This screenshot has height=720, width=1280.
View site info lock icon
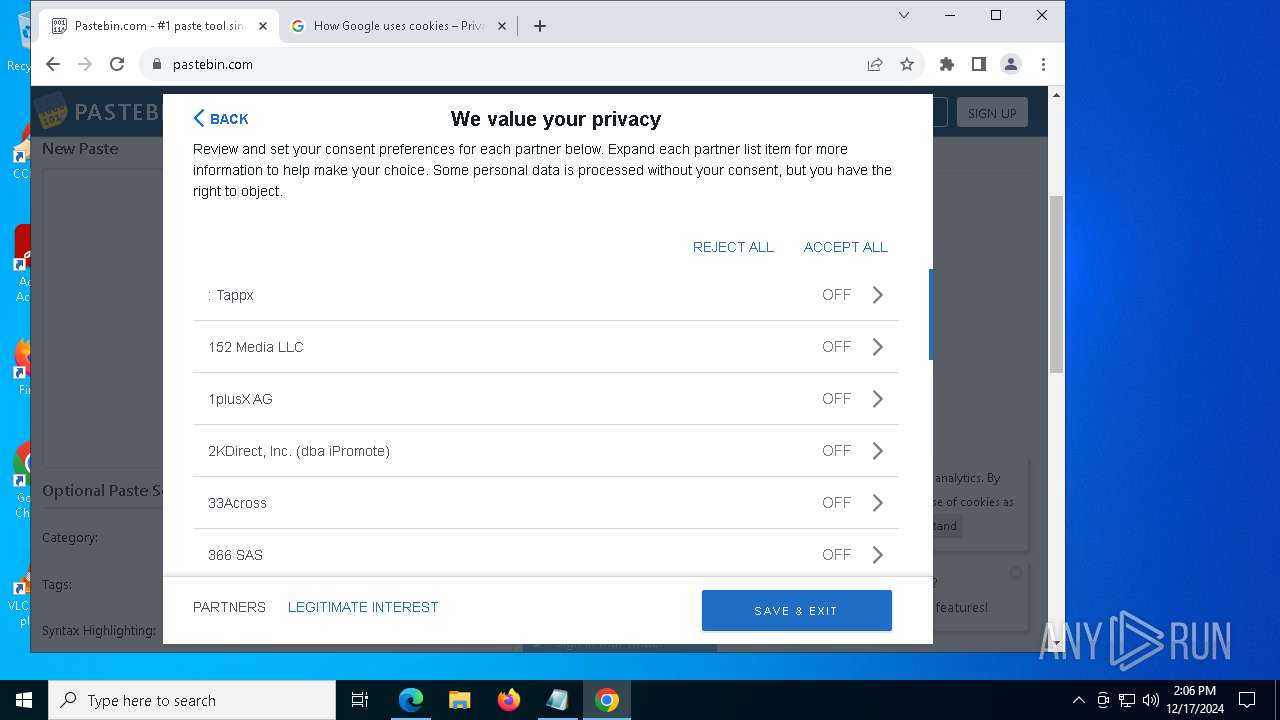156,64
